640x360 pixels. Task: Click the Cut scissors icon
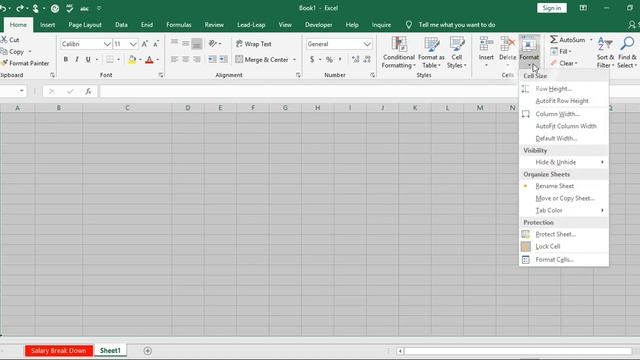(x=4, y=40)
